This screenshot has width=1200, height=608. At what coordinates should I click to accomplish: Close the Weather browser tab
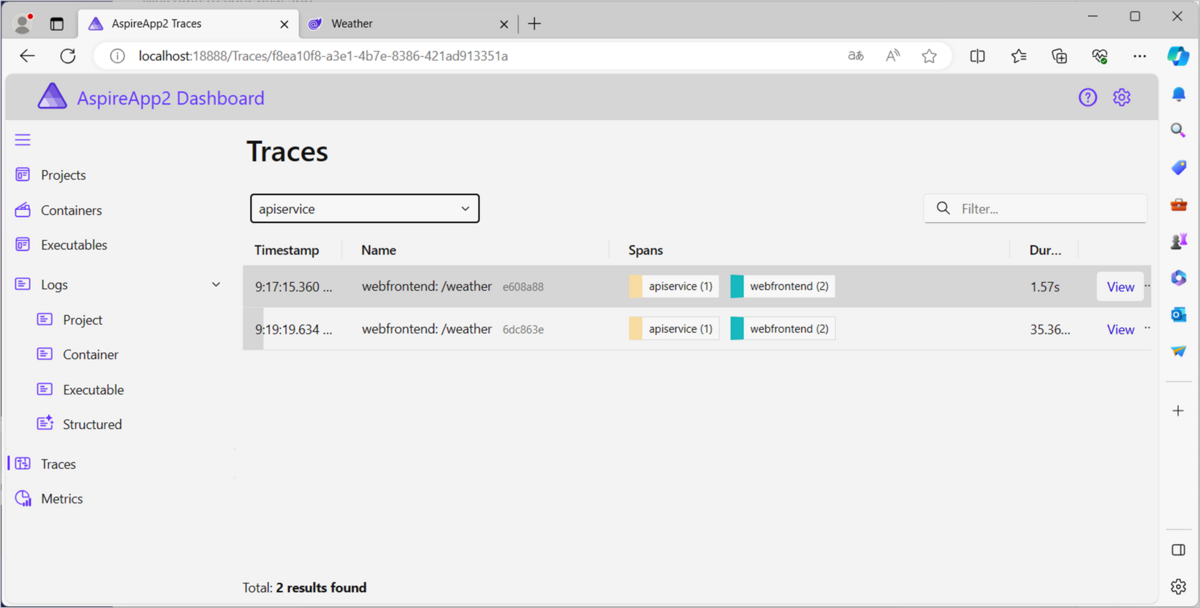[503, 23]
